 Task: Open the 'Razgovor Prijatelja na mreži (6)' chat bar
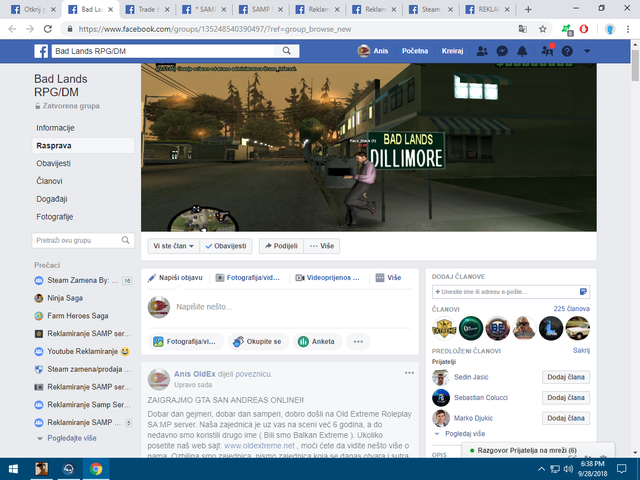(x=538, y=450)
